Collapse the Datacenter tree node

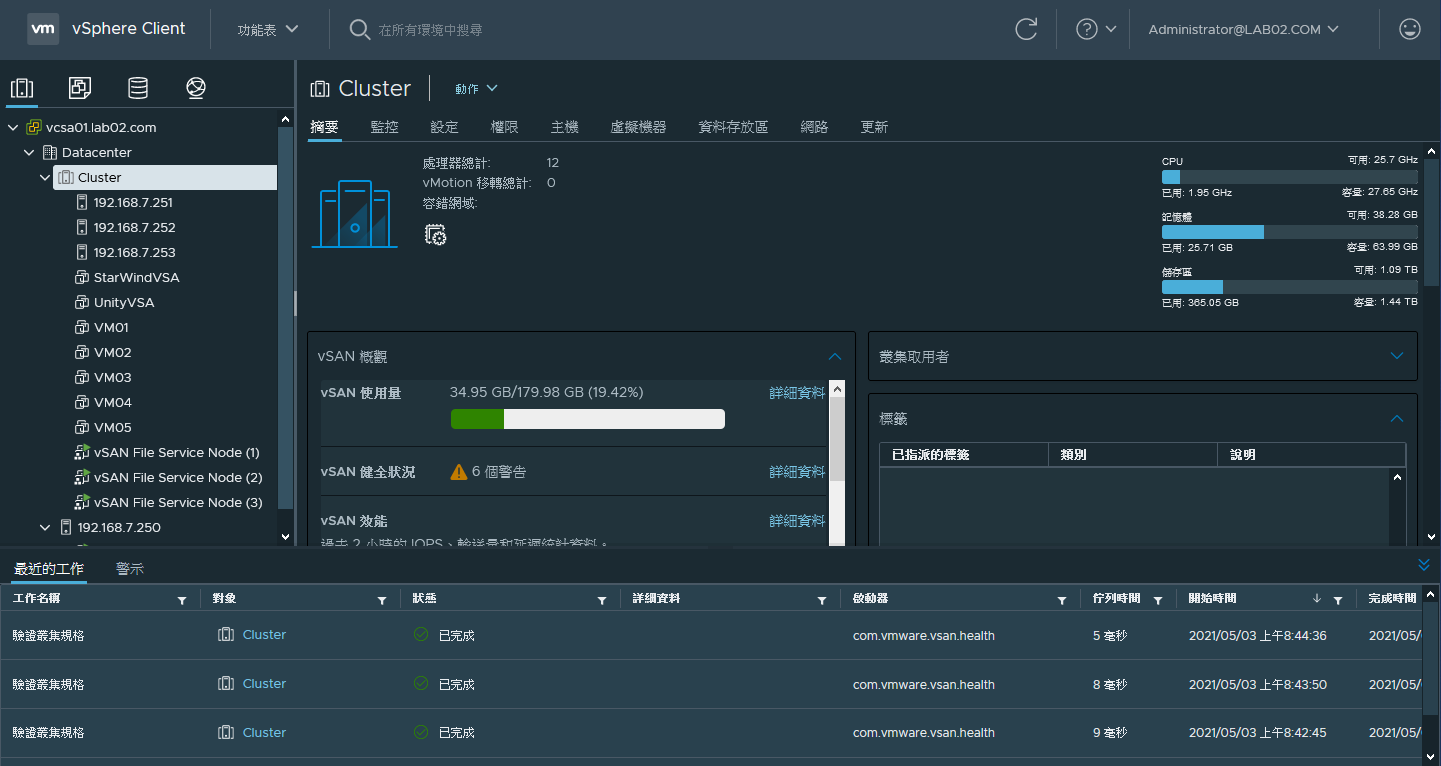pos(30,152)
